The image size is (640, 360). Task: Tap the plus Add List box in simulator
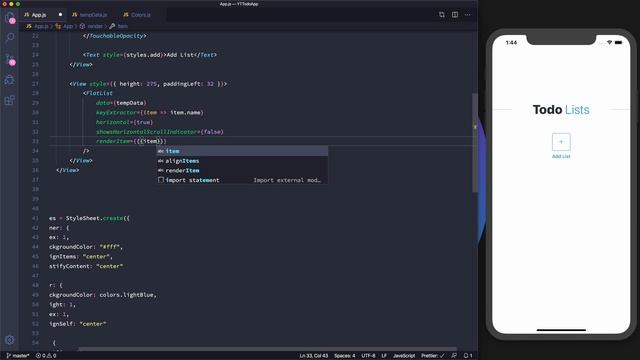pos(561,142)
